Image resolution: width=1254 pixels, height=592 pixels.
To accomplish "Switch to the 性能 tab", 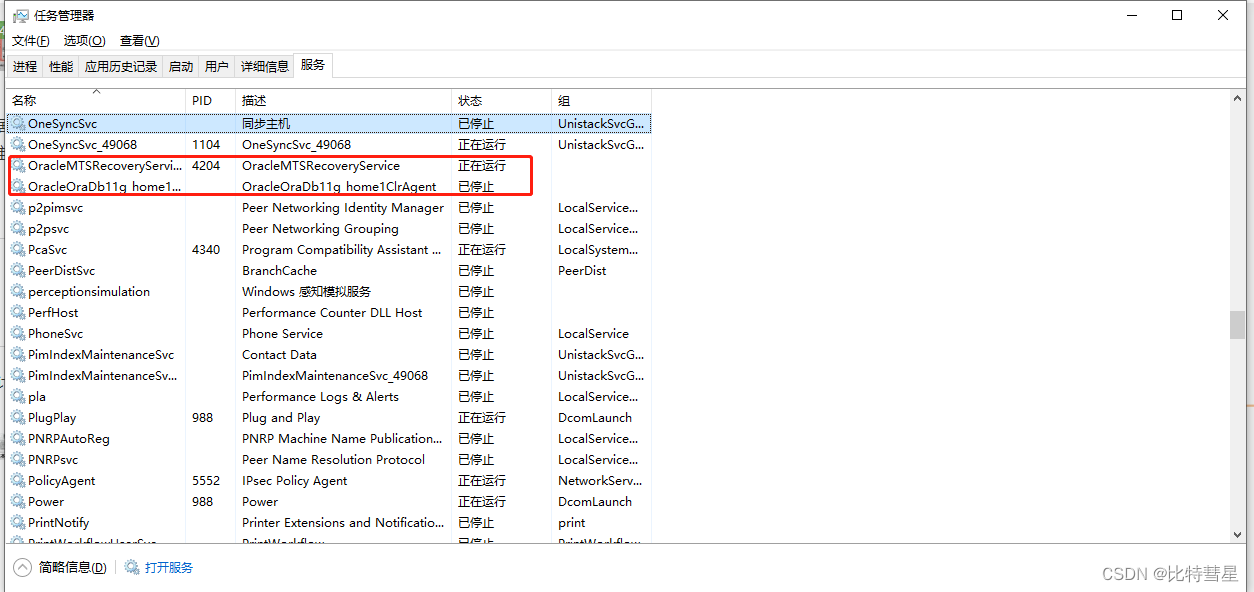I will point(61,67).
